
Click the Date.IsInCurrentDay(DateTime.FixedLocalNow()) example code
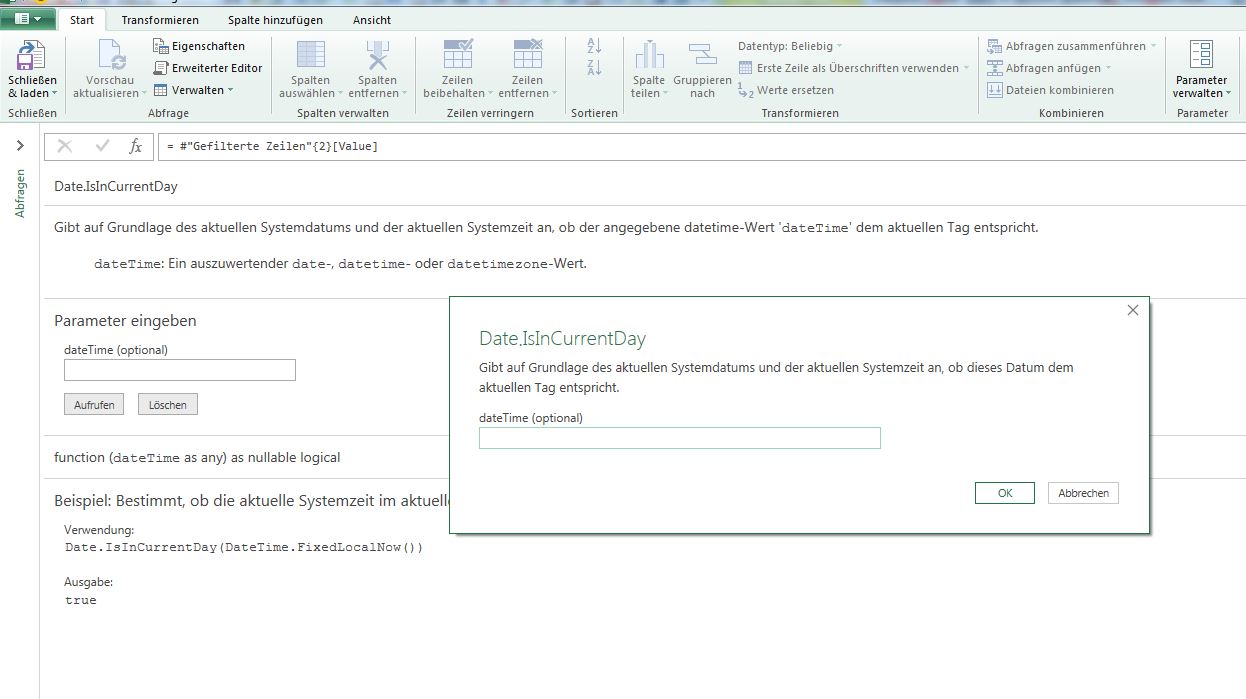click(x=244, y=548)
